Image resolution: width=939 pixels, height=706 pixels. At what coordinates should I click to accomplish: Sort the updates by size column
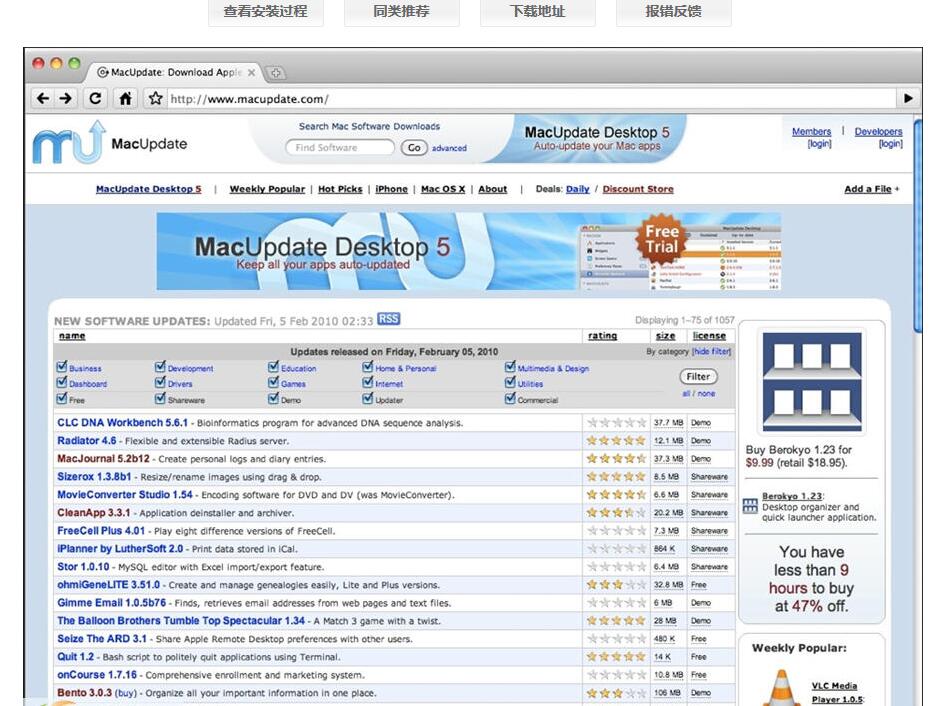[x=665, y=336]
